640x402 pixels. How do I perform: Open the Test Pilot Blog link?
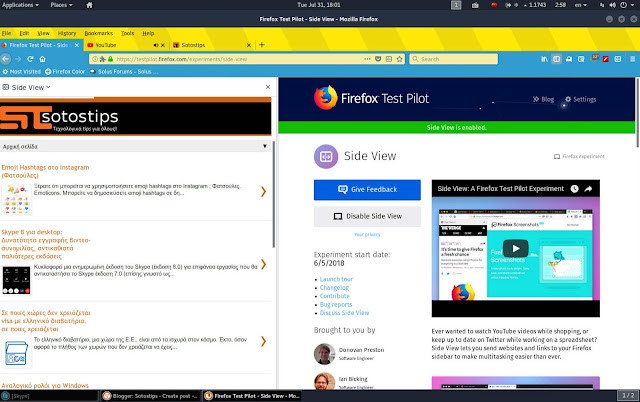click(543, 99)
